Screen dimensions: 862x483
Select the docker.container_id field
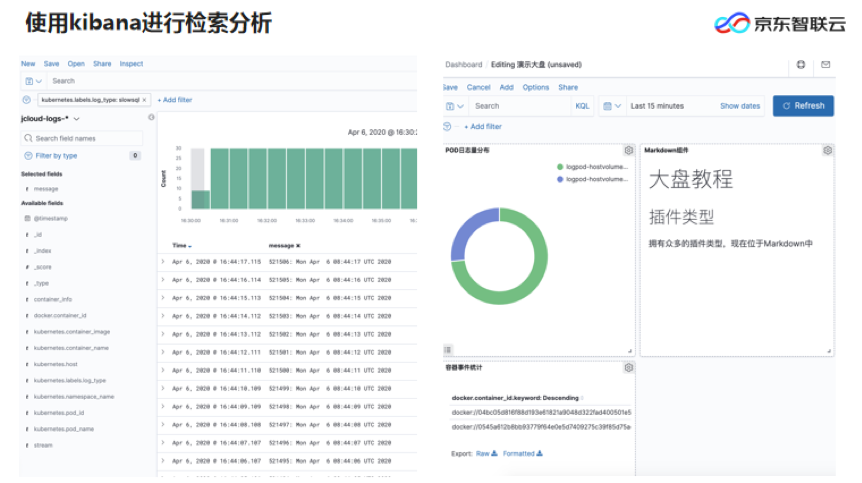click(x=60, y=315)
